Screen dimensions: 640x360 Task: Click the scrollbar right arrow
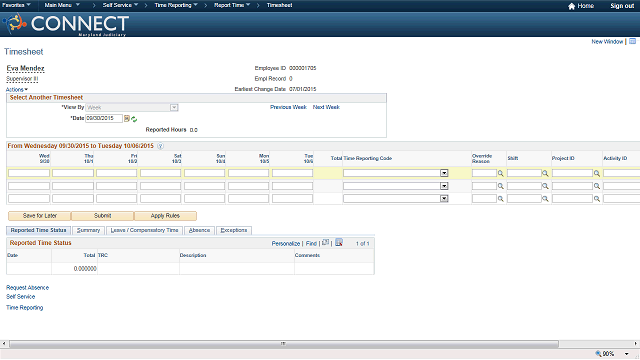tap(636, 344)
